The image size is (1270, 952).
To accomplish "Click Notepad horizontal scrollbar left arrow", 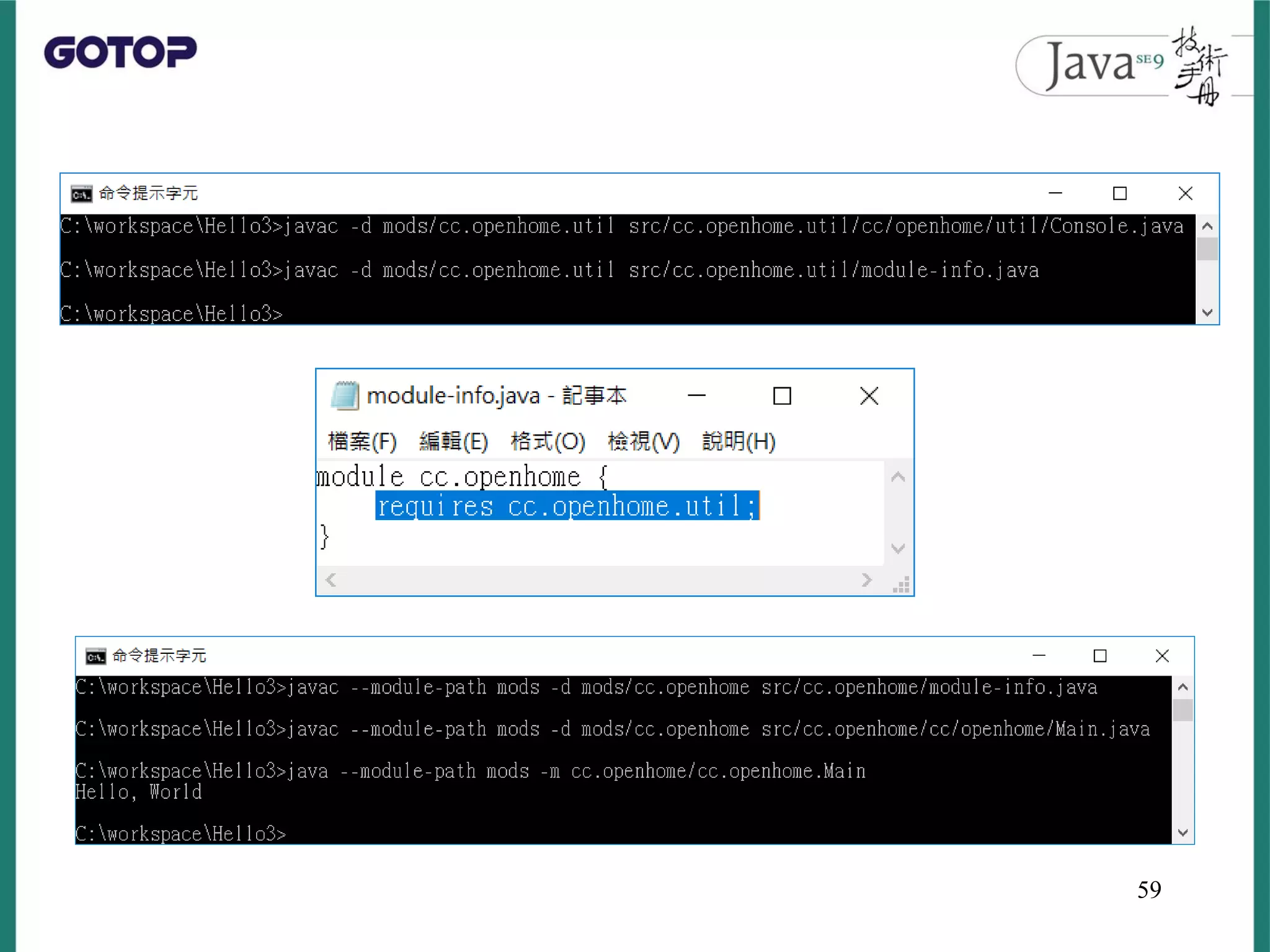I will (x=331, y=580).
